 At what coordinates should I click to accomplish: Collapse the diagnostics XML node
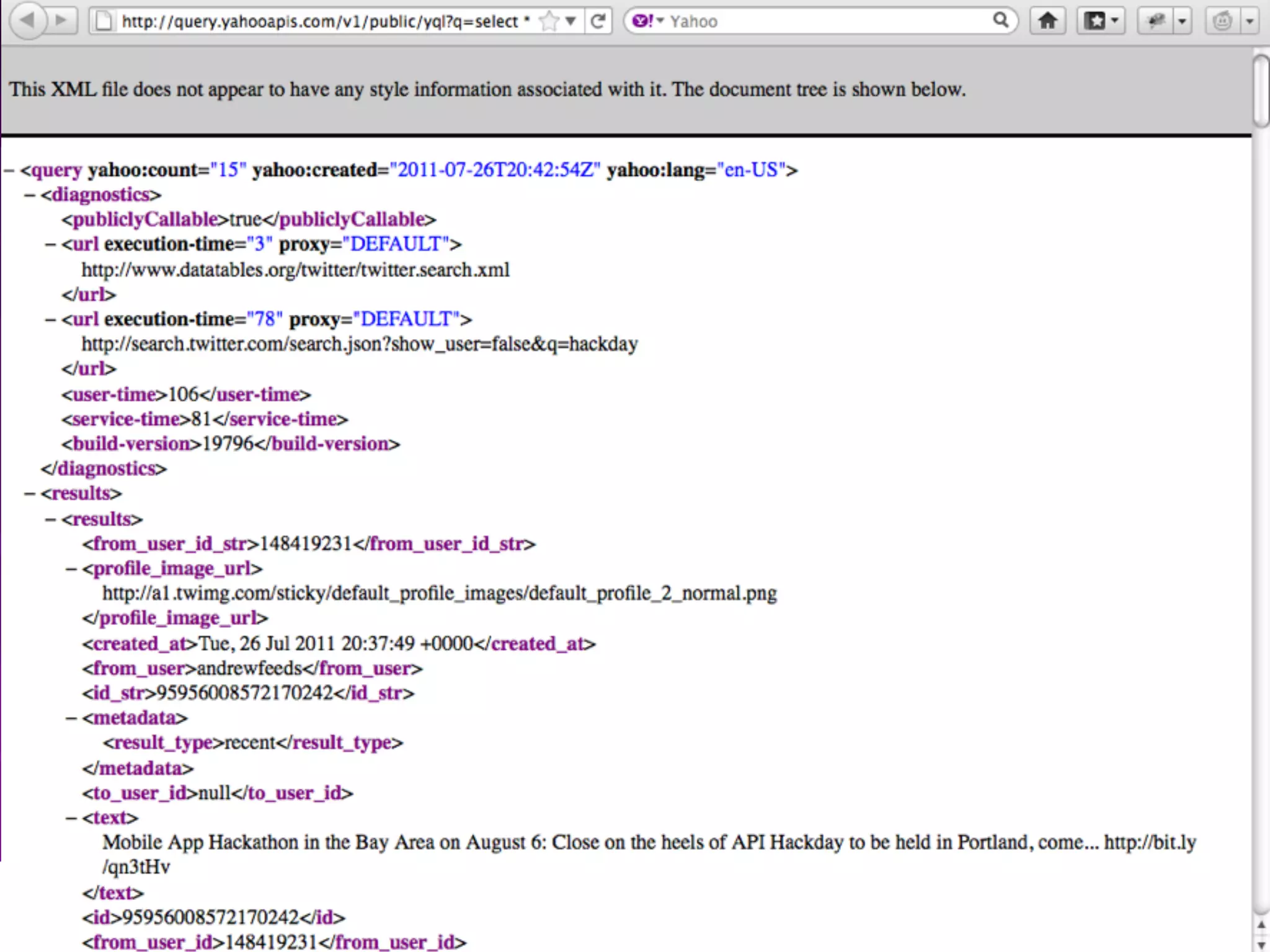pyautogui.click(x=30, y=195)
